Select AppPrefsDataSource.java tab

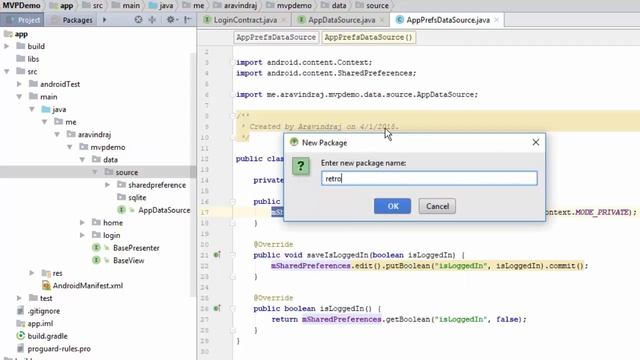coord(448,20)
